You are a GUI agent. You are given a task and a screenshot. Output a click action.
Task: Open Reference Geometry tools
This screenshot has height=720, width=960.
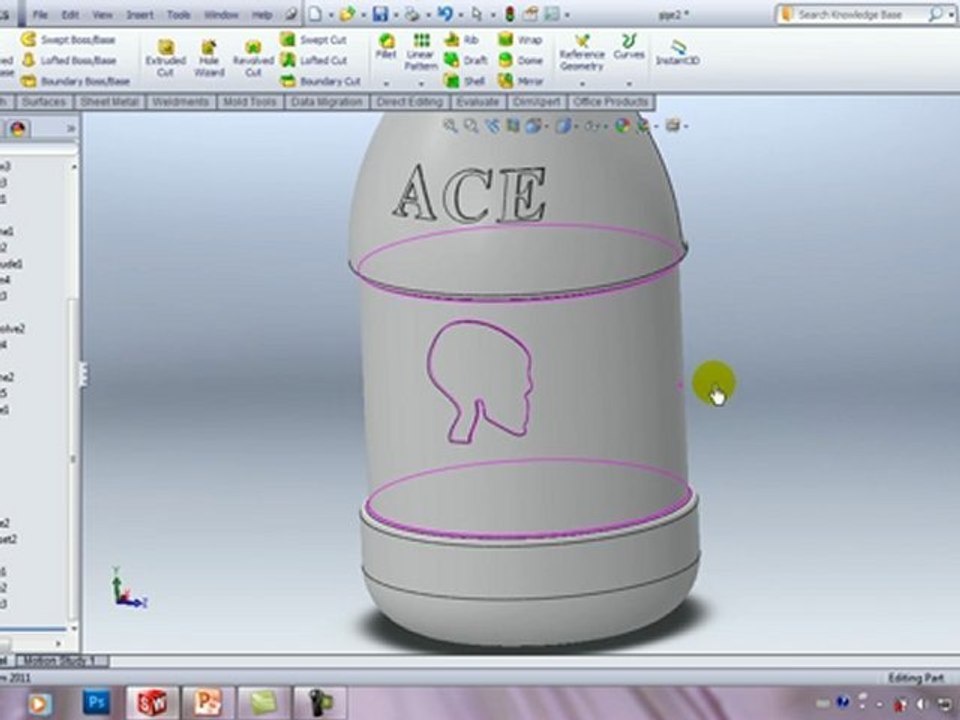[582, 53]
